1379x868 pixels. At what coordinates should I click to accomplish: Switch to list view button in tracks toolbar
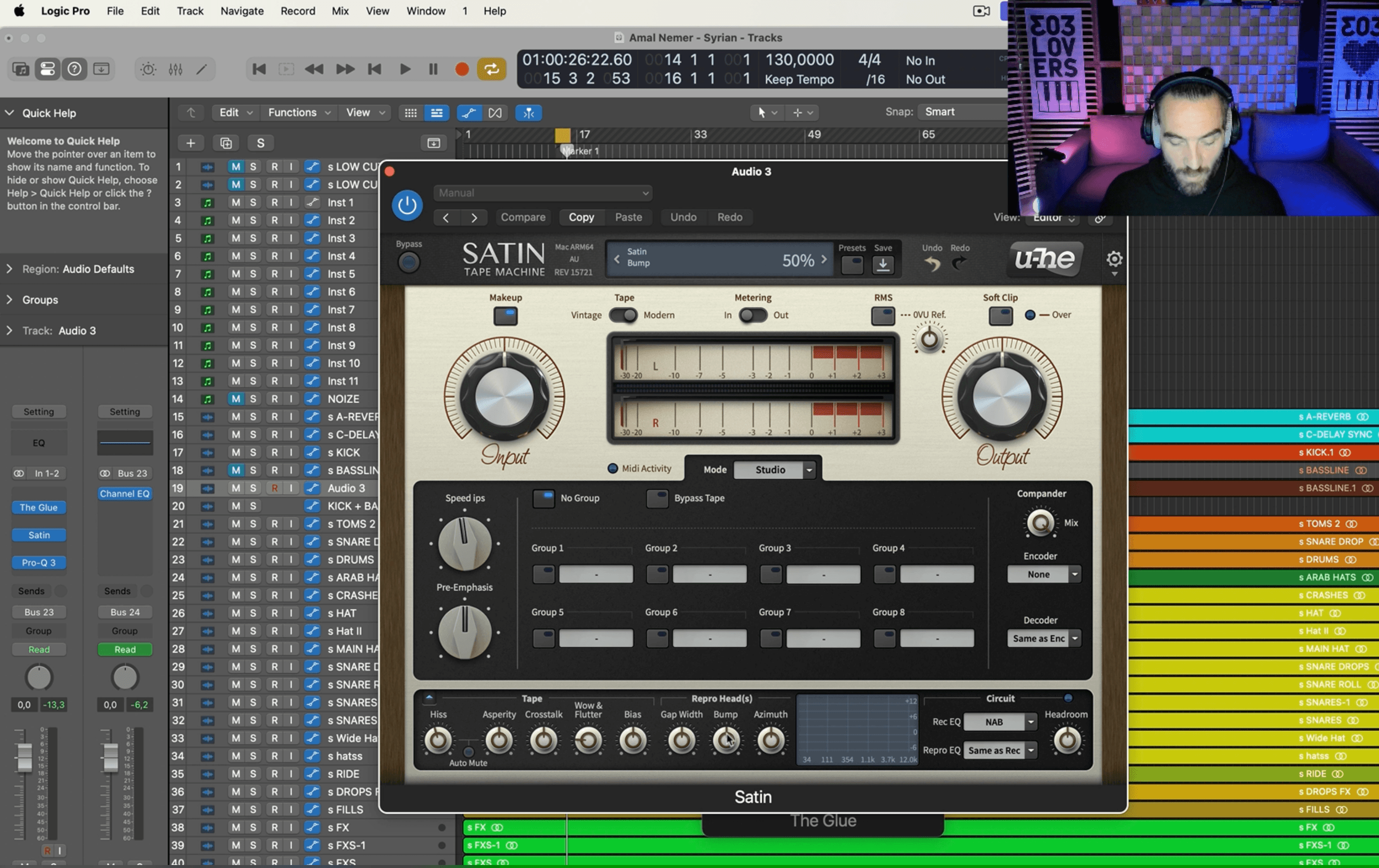436,113
